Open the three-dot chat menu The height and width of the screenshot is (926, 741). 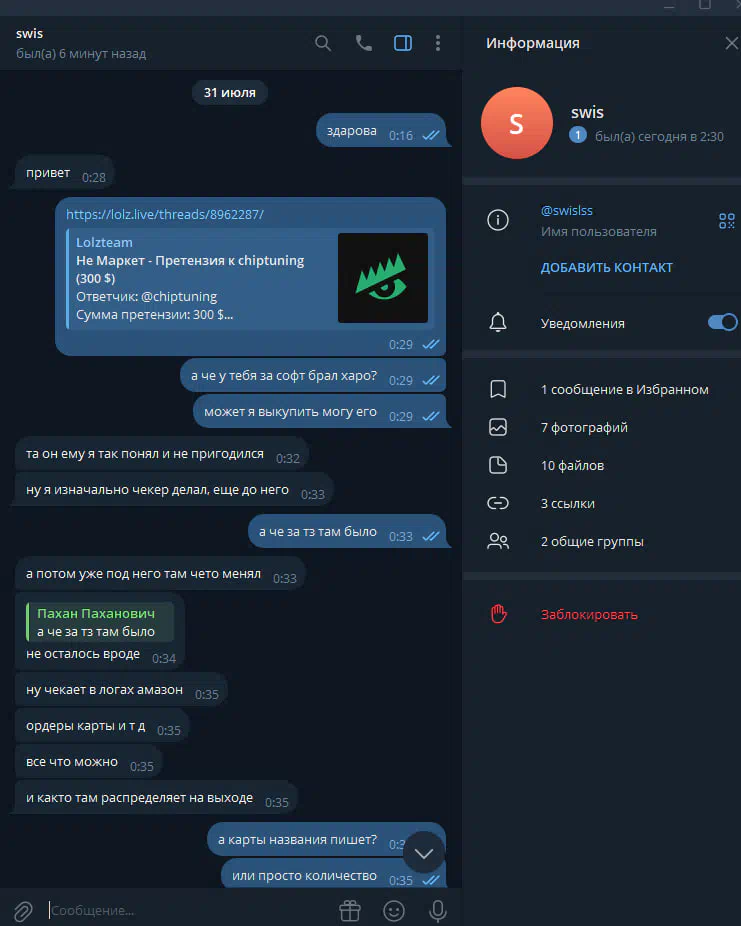(438, 43)
